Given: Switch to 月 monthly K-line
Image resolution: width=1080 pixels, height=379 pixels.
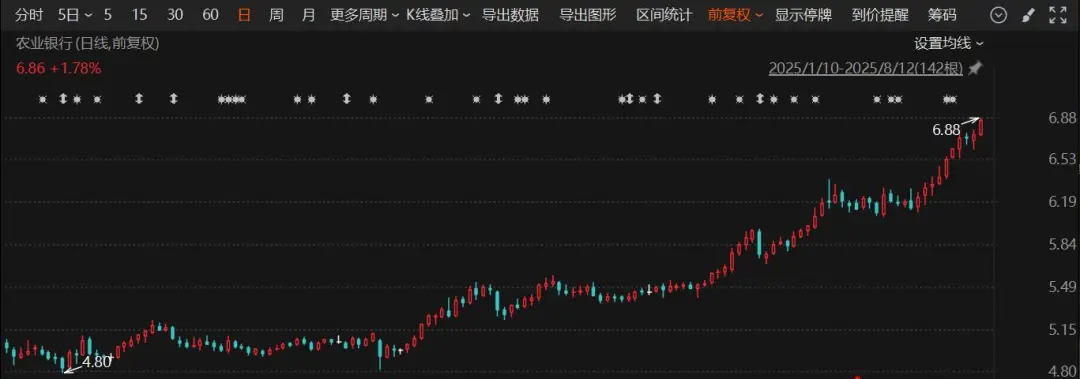Looking at the screenshot, I should click(x=309, y=14).
